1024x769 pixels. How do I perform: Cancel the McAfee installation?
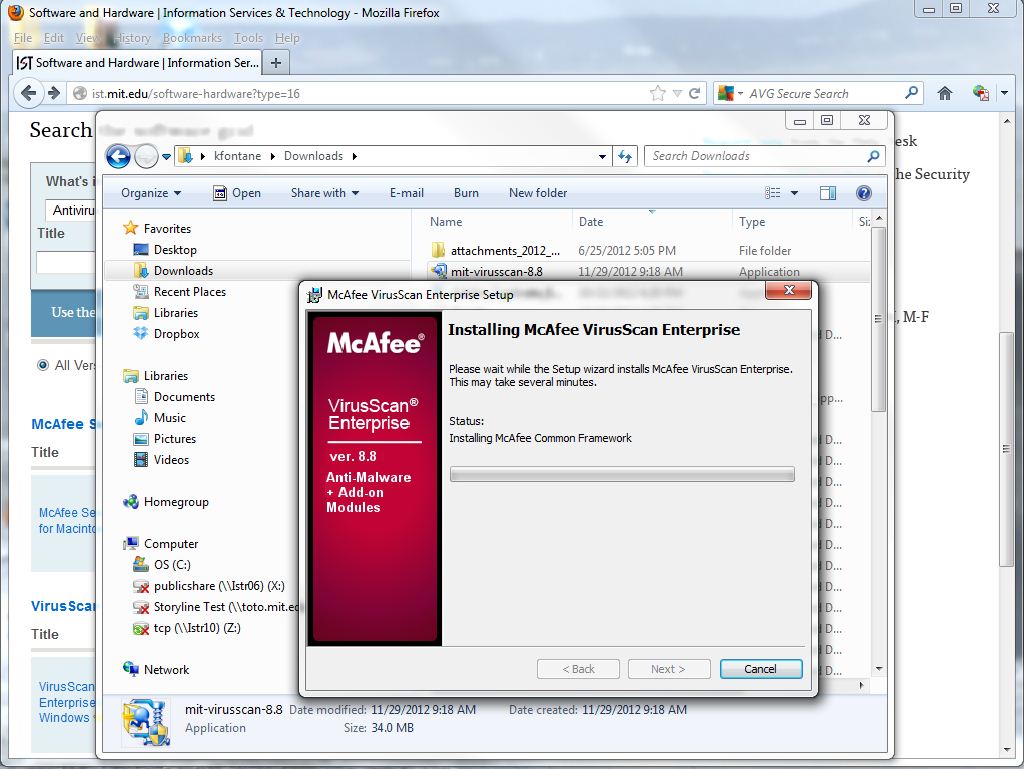point(760,669)
